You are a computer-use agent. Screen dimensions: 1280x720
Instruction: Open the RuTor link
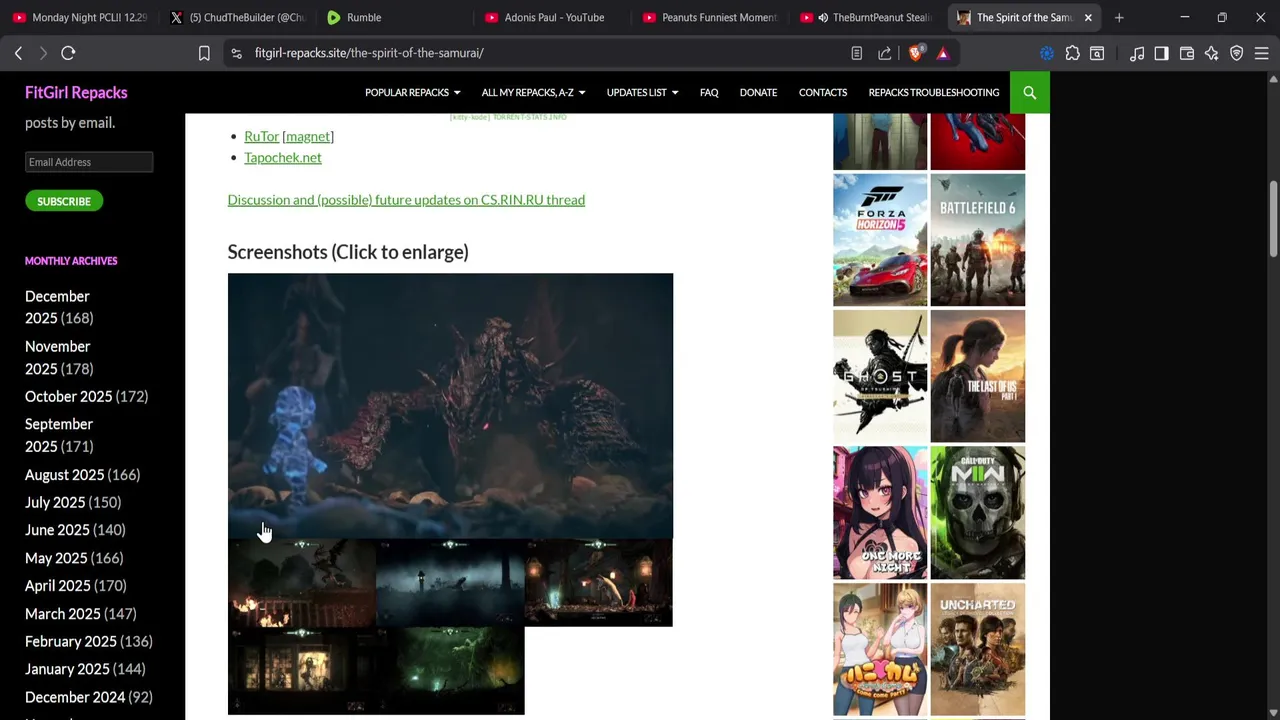pyautogui.click(x=261, y=136)
